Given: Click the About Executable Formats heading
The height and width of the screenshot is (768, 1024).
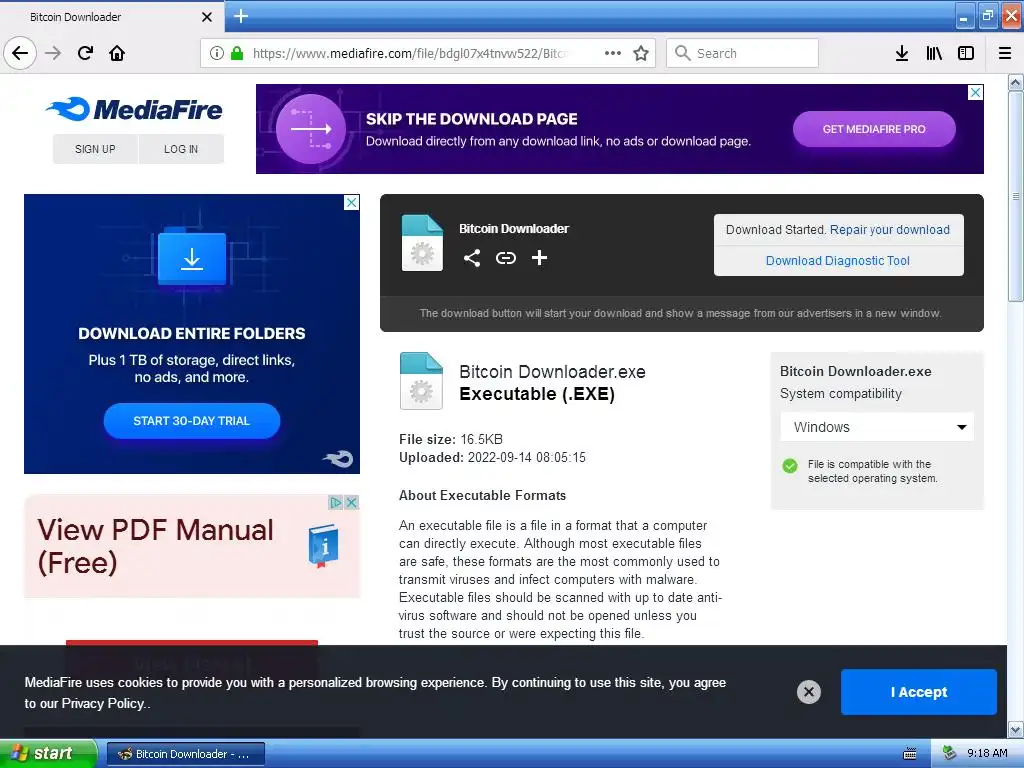Looking at the screenshot, I should (x=483, y=496).
